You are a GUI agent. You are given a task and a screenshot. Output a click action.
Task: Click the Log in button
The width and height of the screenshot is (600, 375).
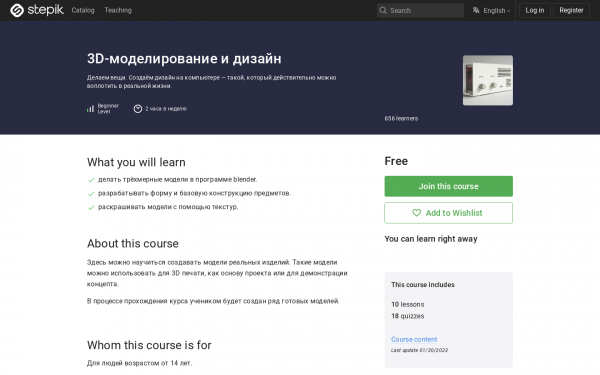click(x=535, y=10)
